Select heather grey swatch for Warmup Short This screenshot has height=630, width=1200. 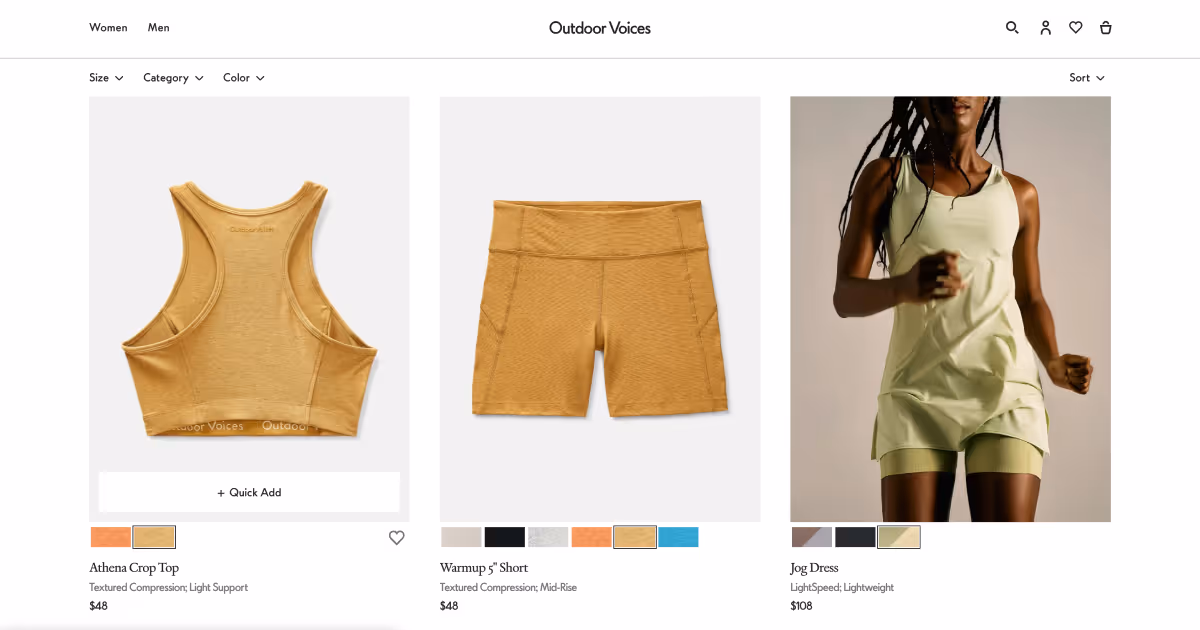548,537
